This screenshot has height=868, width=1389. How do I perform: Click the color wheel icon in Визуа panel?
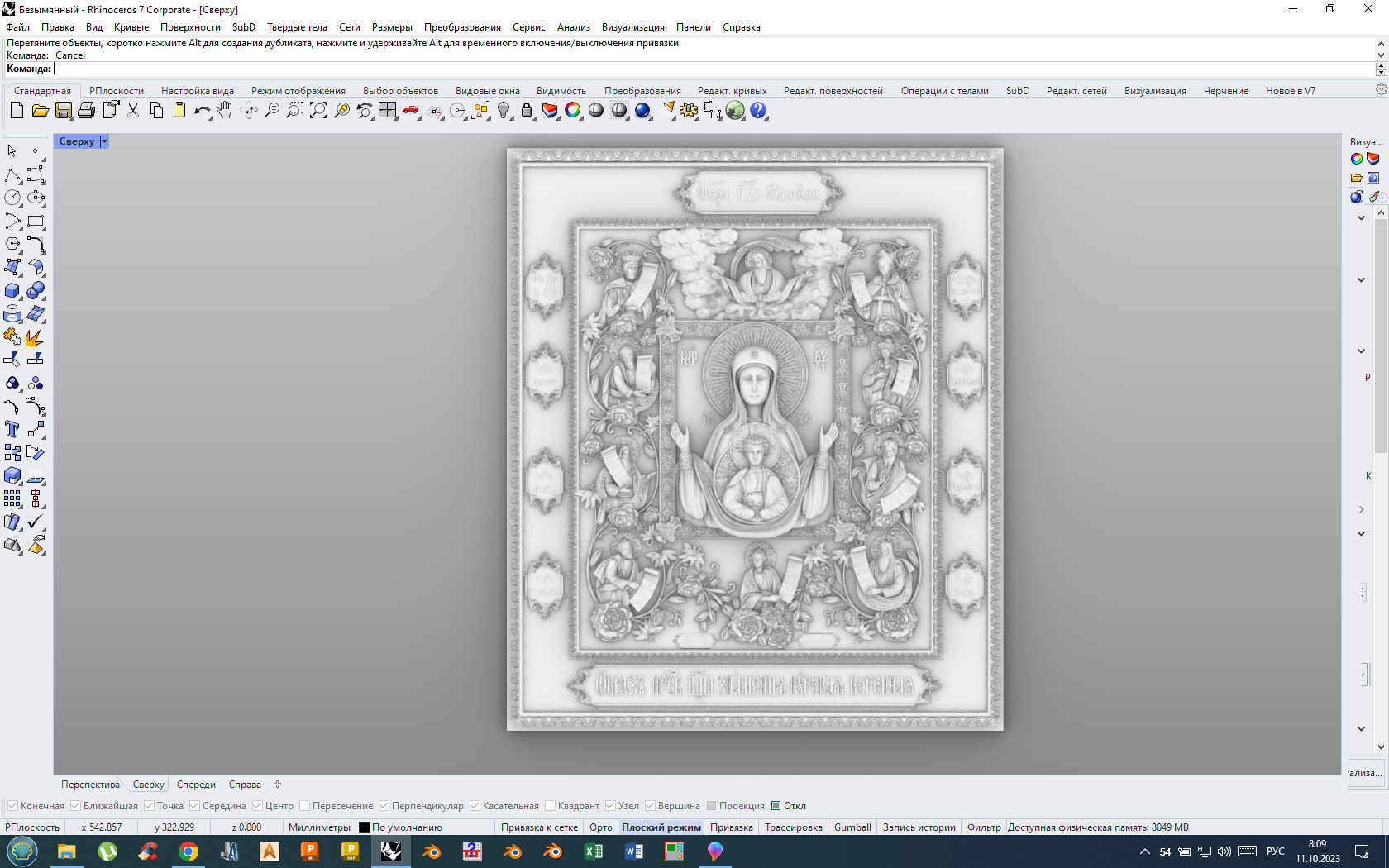[x=1357, y=159]
